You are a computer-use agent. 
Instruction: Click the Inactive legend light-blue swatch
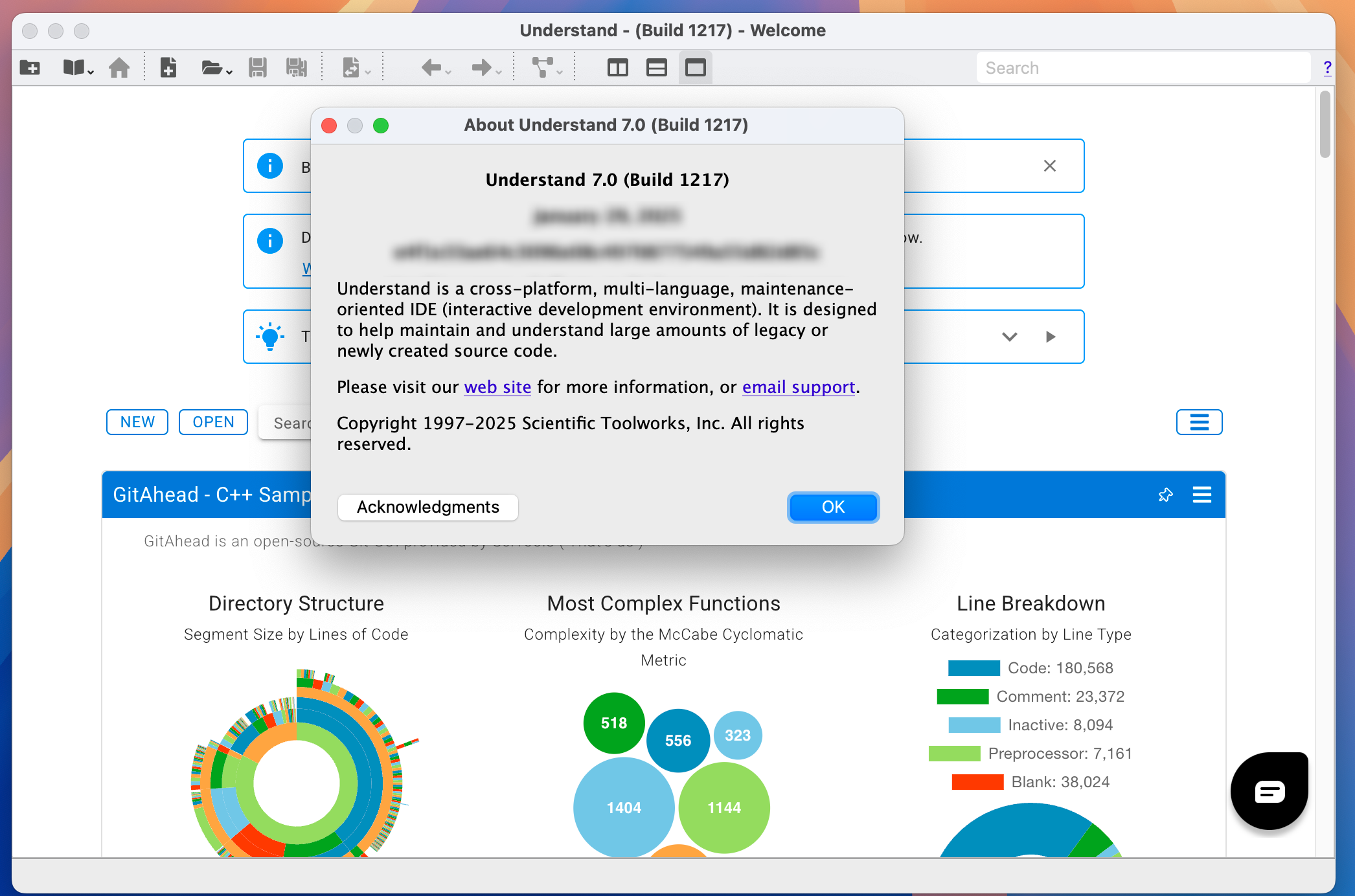coord(974,725)
